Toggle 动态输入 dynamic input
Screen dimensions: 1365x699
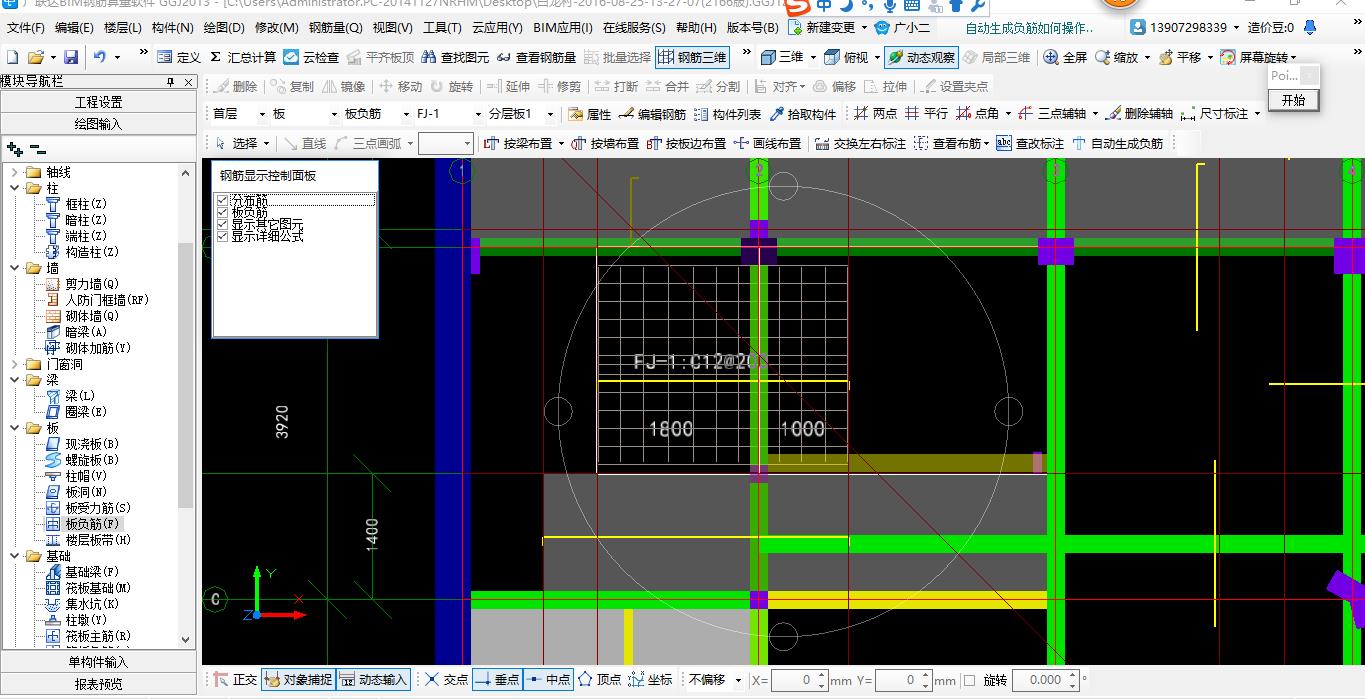374,680
